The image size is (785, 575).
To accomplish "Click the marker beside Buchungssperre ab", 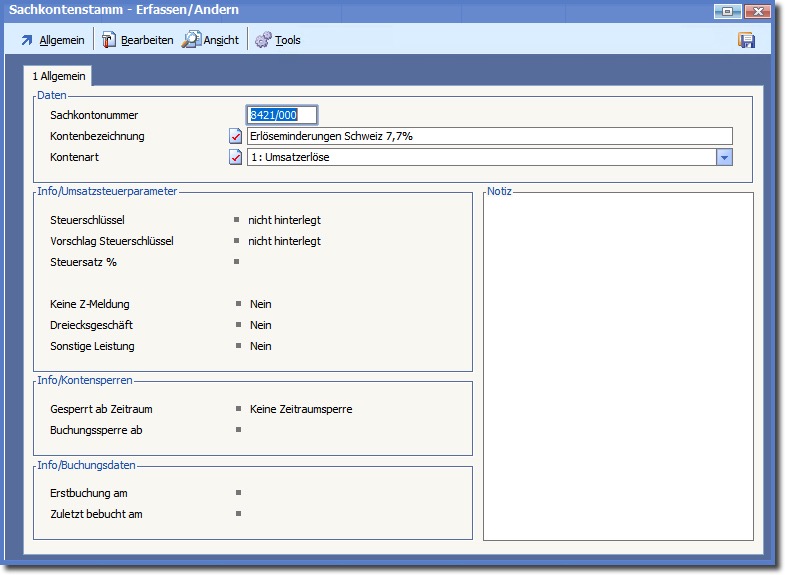I will tap(238, 430).
